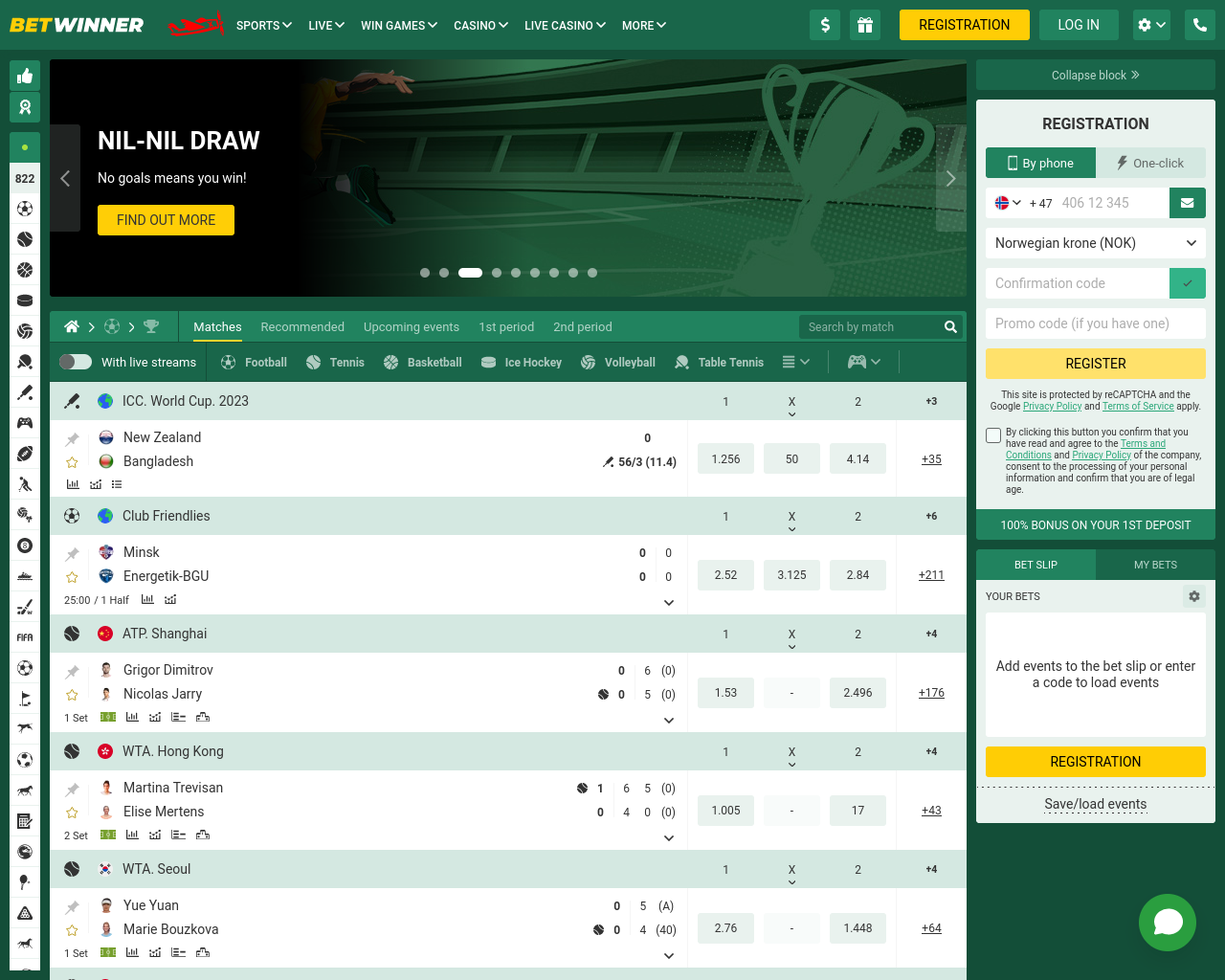Go to home icon in breadcrumb
1225x980 pixels.
(x=72, y=326)
